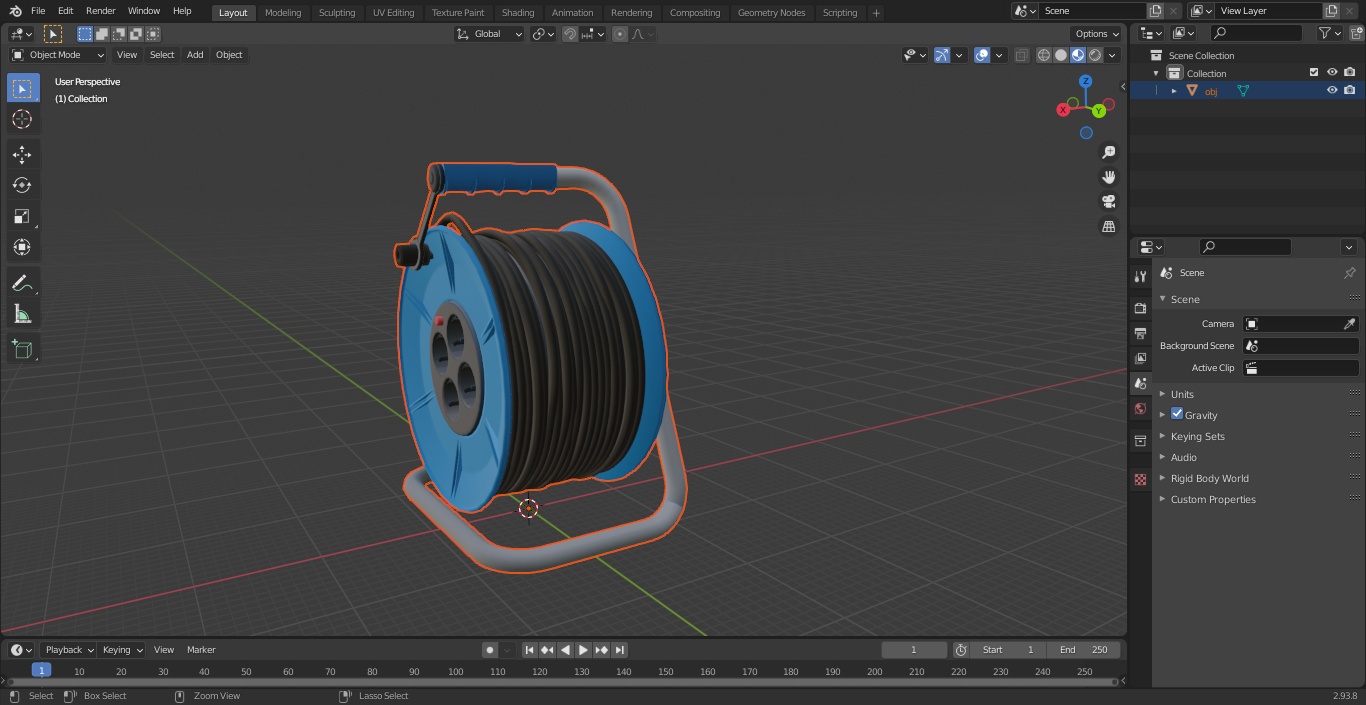This screenshot has height=705, width=1366.
Task: Disable Collection in renders via camera icon
Action: 1350,72
